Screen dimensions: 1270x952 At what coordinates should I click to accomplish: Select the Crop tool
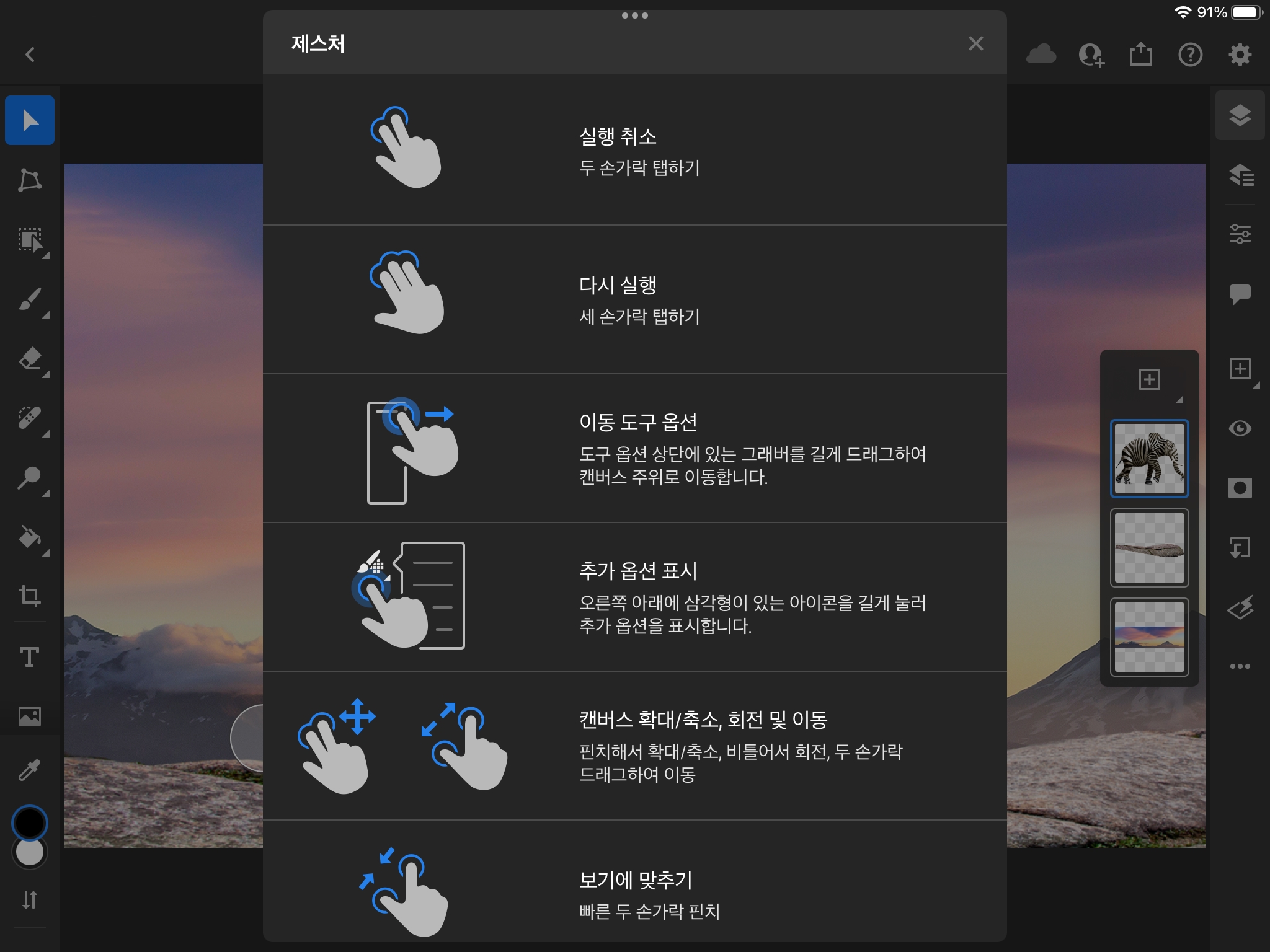click(30, 596)
